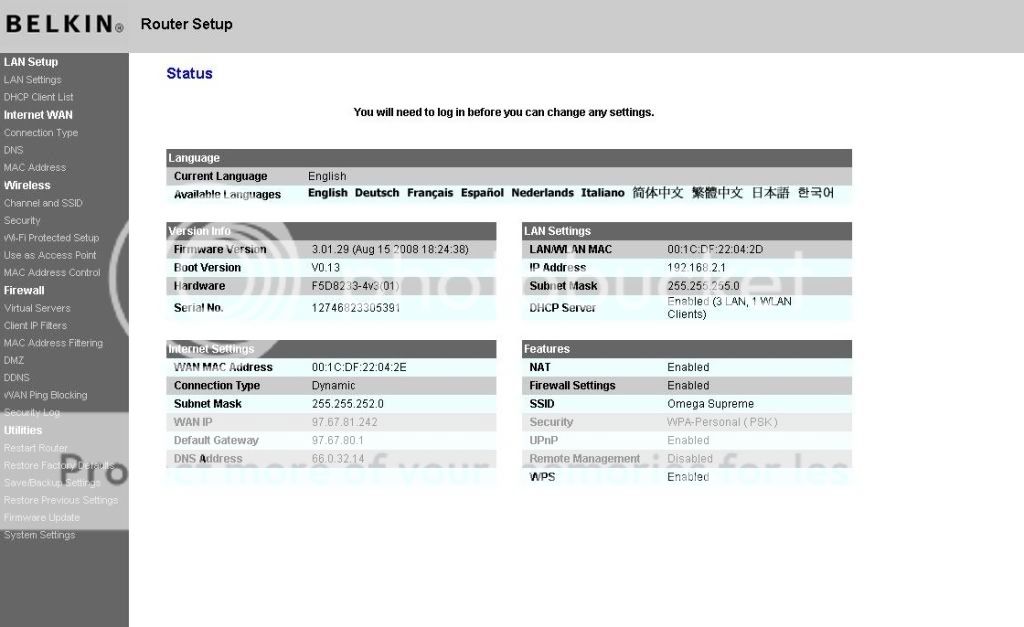Click the login required notice text
Viewport: 1024px width, 627px height.
click(x=504, y=112)
